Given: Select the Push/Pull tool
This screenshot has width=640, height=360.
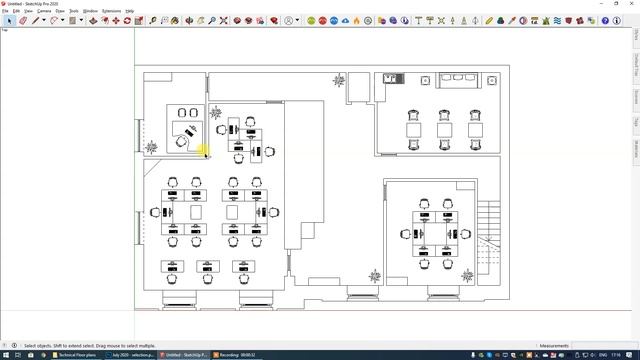Looking at the screenshot, I should click(x=93, y=20).
